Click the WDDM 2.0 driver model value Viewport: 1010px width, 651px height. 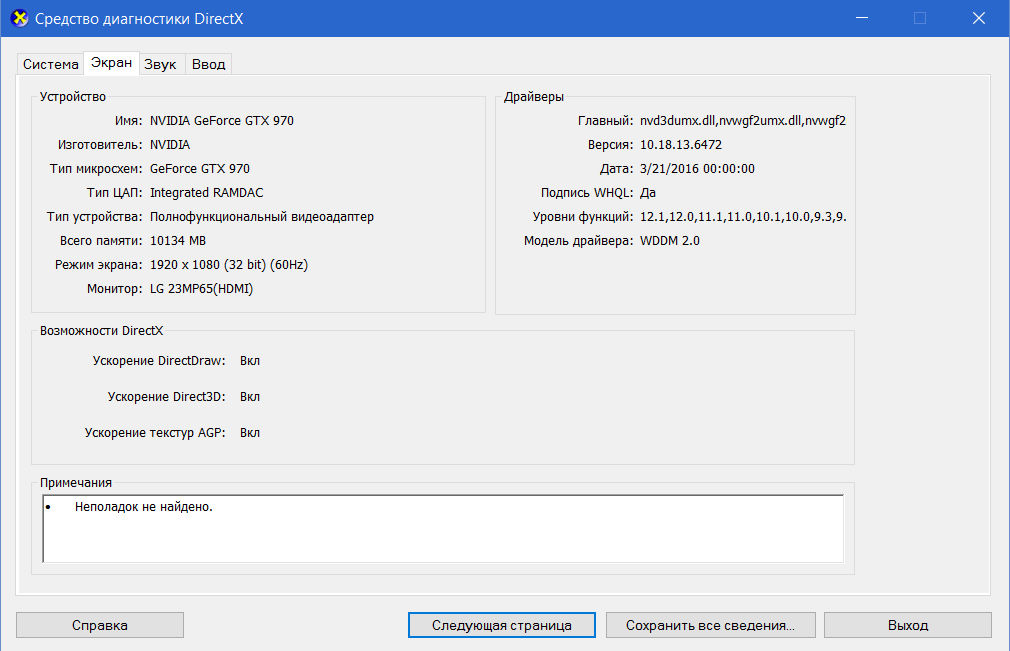pos(670,241)
